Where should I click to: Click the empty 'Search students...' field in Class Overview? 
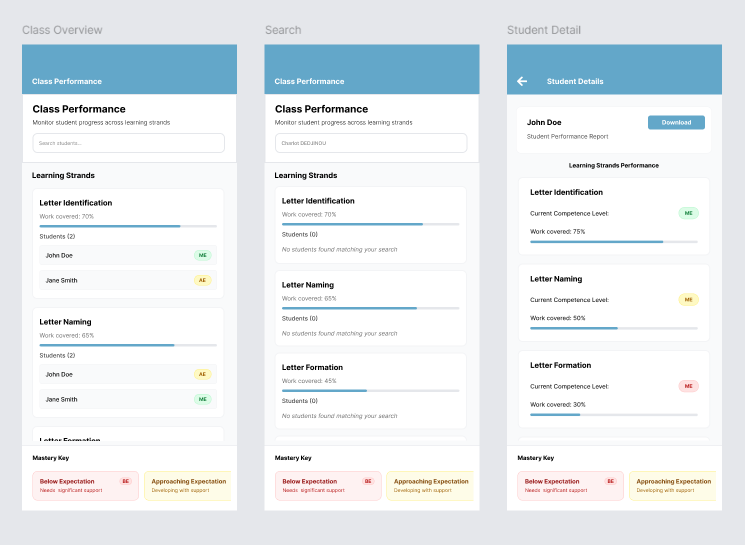click(129, 143)
